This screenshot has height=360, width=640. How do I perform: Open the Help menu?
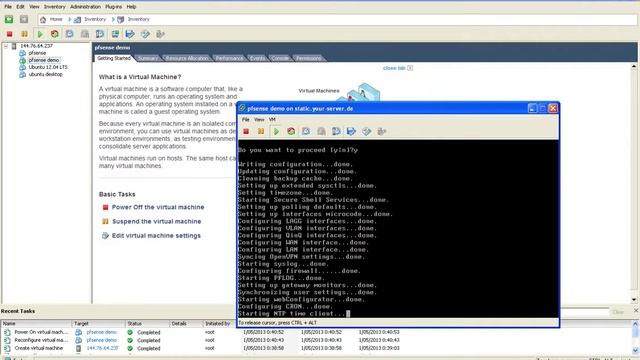(131, 7)
